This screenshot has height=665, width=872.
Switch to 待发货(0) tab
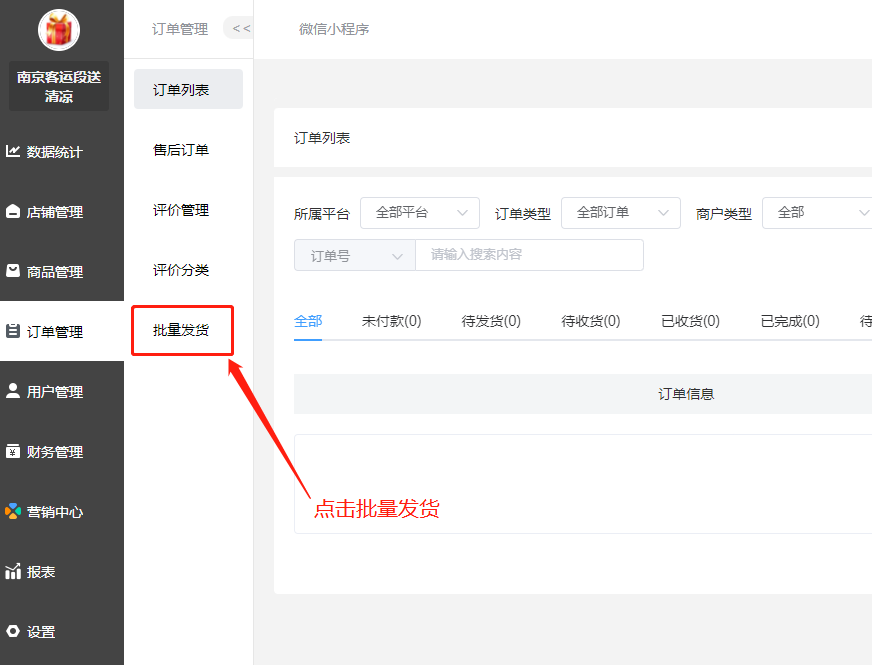click(491, 321)
